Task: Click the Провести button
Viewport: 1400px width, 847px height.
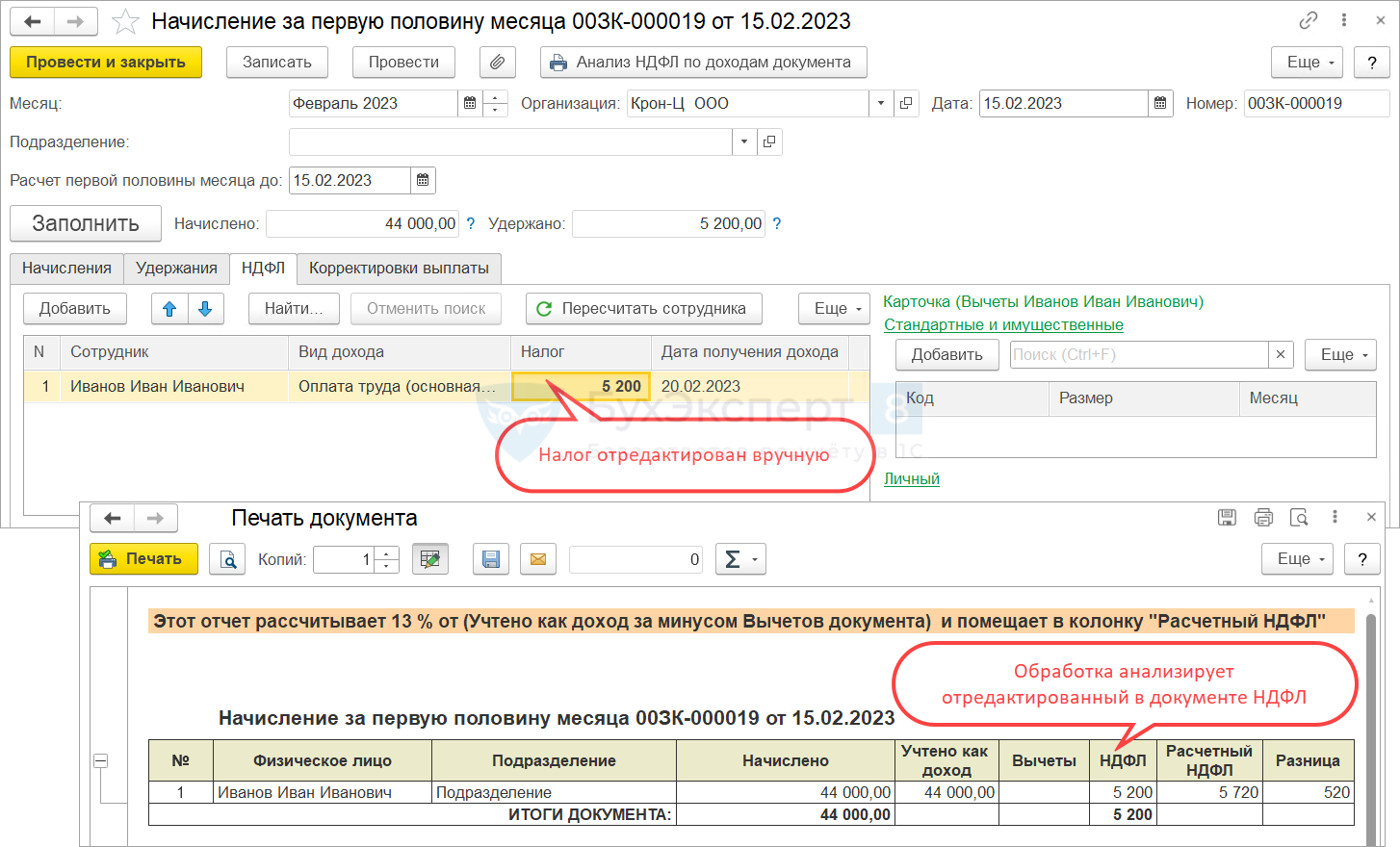Action: [403, 63]
